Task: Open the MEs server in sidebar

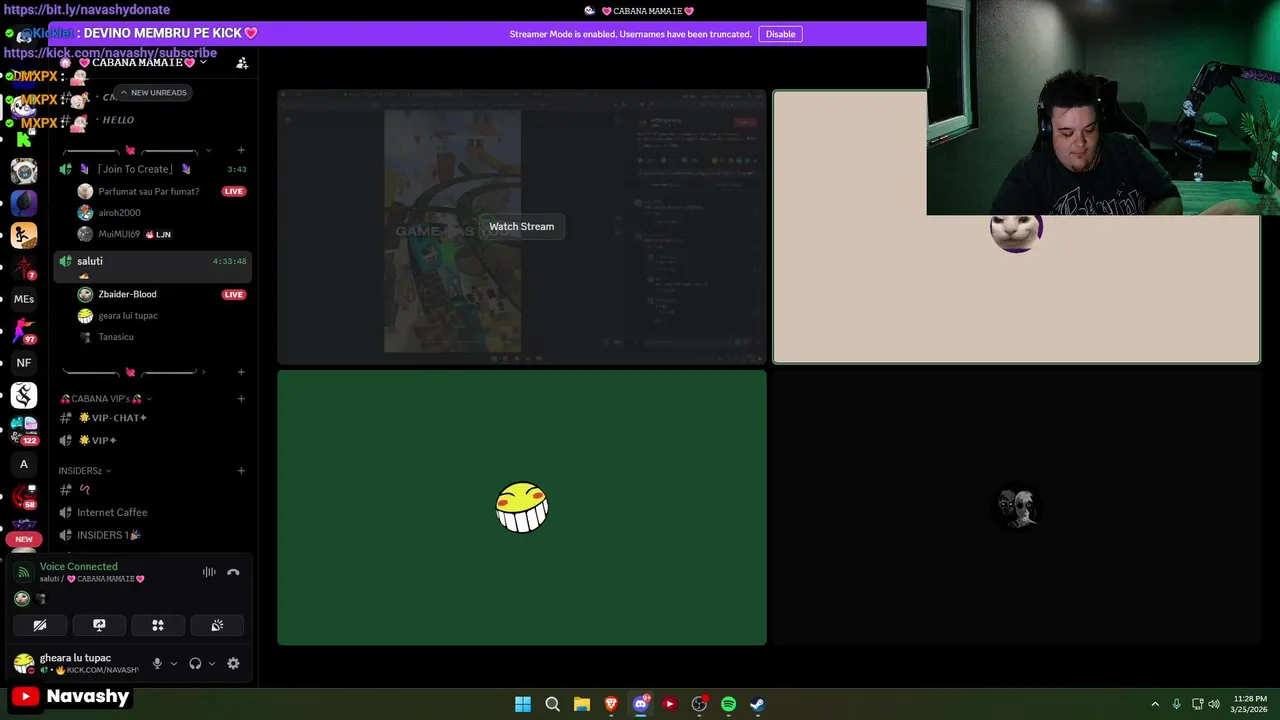Action: (x=24, y=299)
